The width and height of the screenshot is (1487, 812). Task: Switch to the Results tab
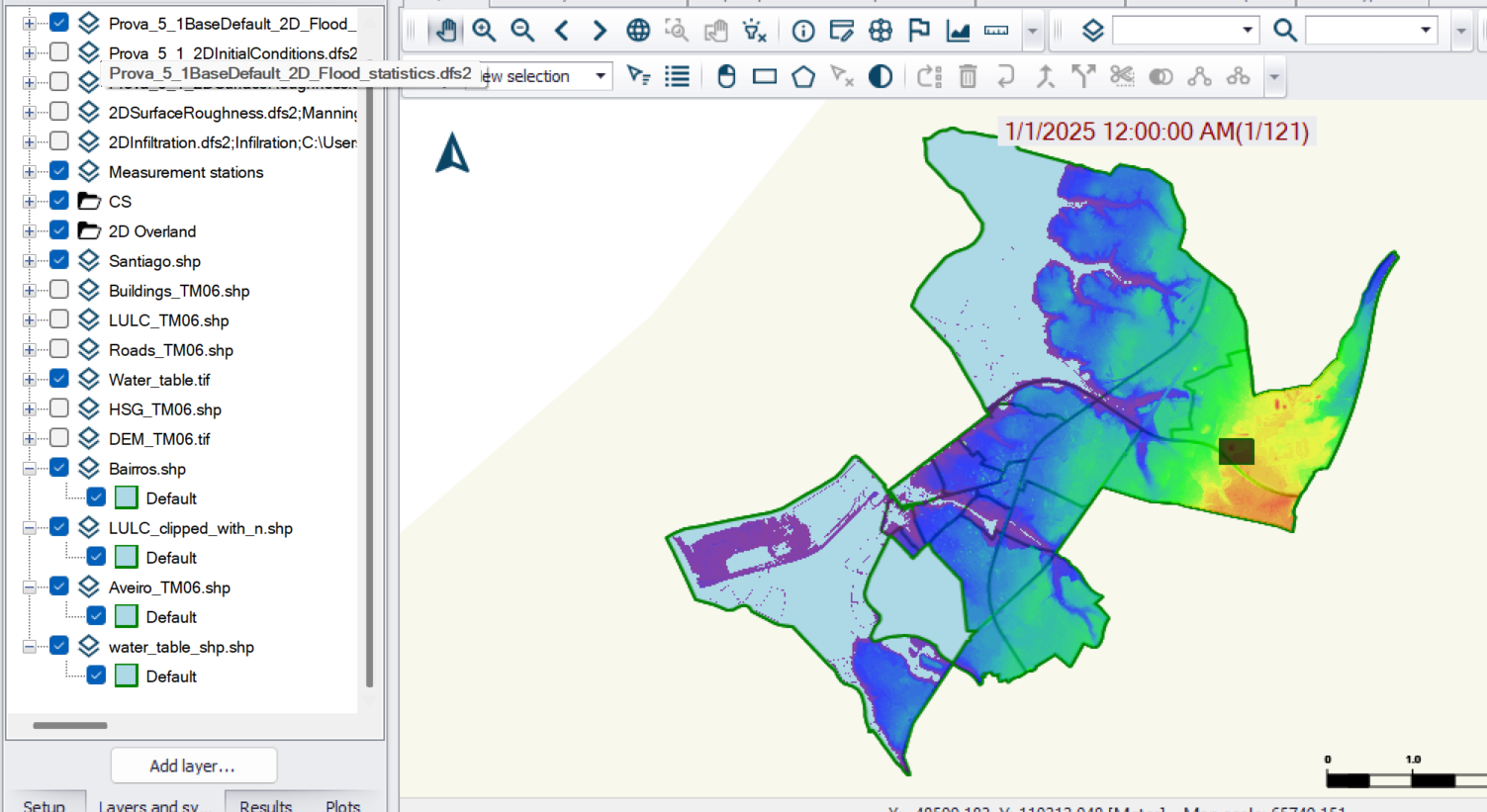(265, 805)
